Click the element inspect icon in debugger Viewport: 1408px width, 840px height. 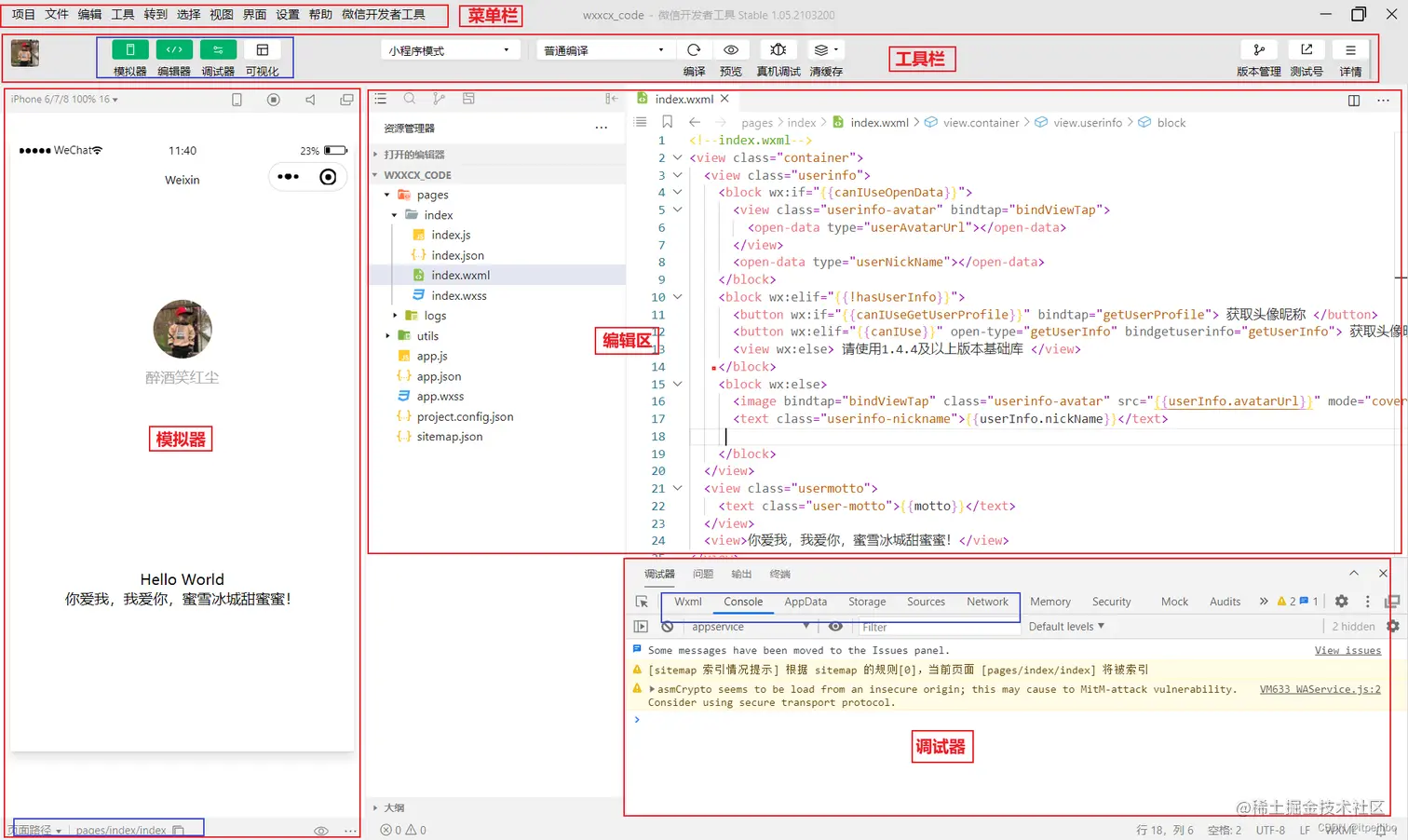tap(642, 602)
